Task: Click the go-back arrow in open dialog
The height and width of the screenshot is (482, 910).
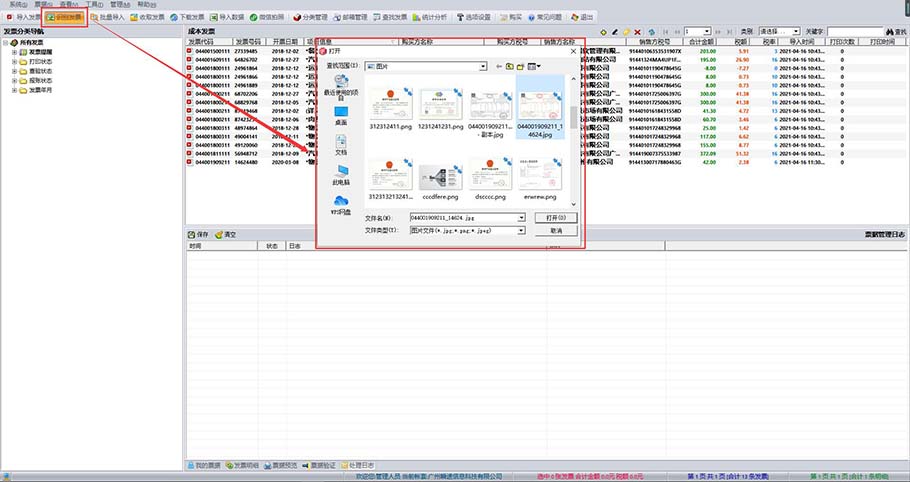Action: point(498,66)
